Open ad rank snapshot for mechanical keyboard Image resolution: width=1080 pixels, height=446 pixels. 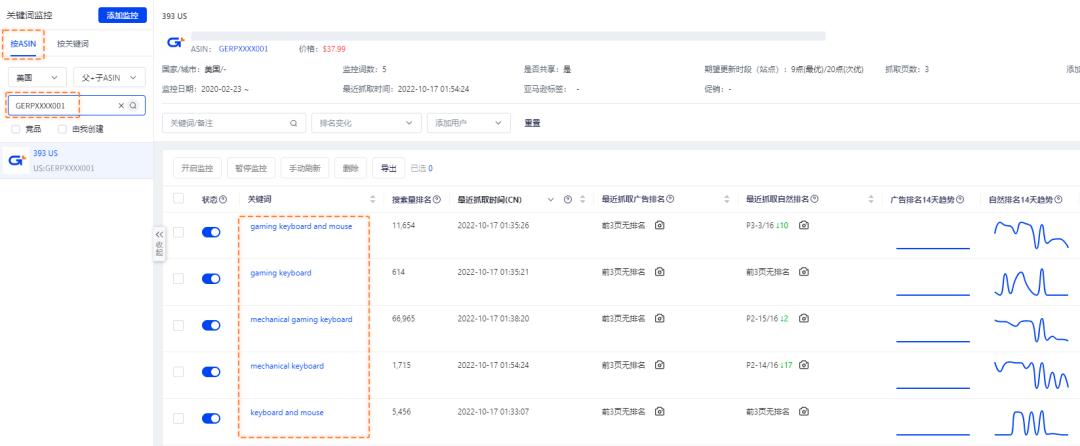659,365
